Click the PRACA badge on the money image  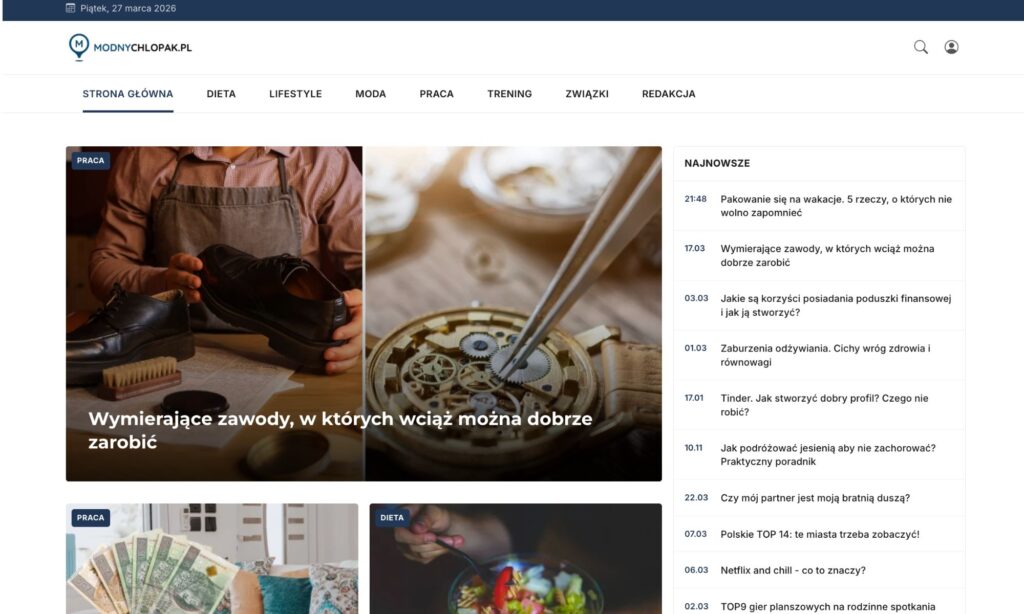[x=91, y=518]
